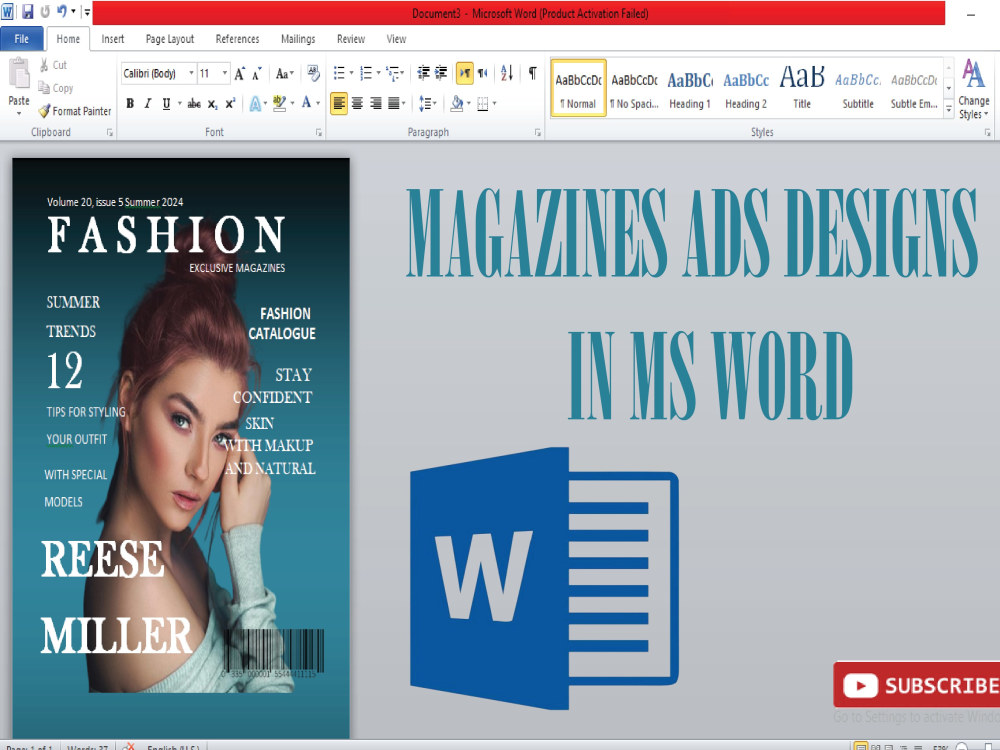Click the FASHION magazine cover image

[181, 448]
